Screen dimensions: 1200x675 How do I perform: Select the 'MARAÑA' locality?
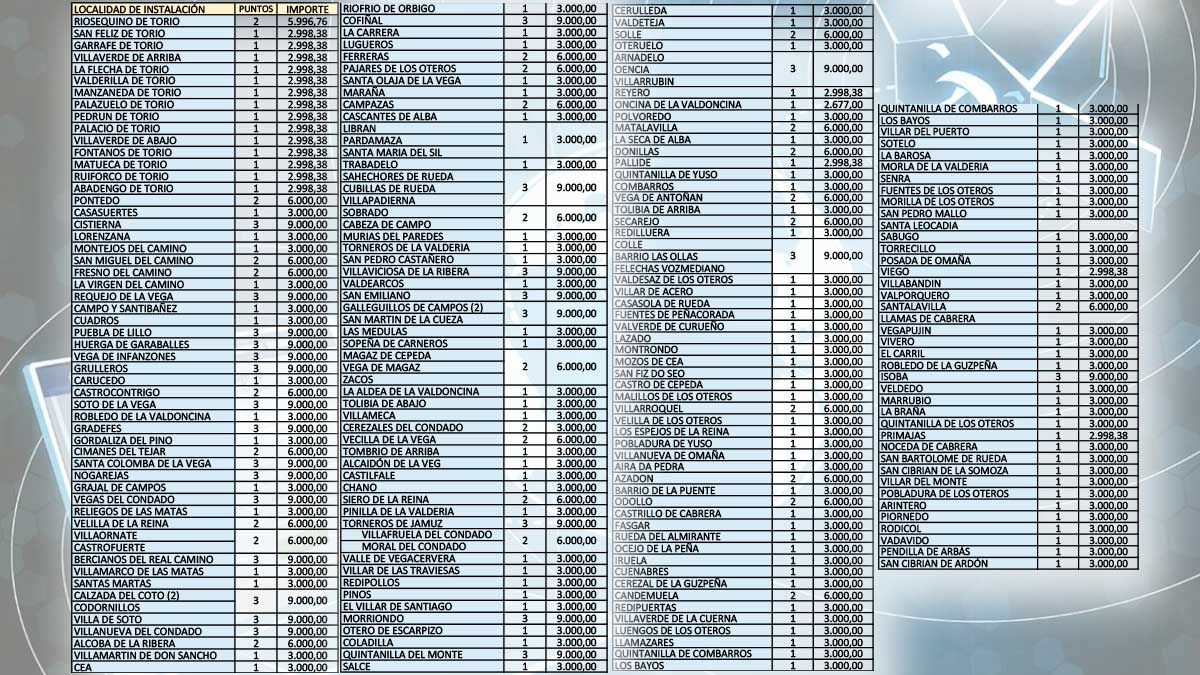[x=363, y=92]
